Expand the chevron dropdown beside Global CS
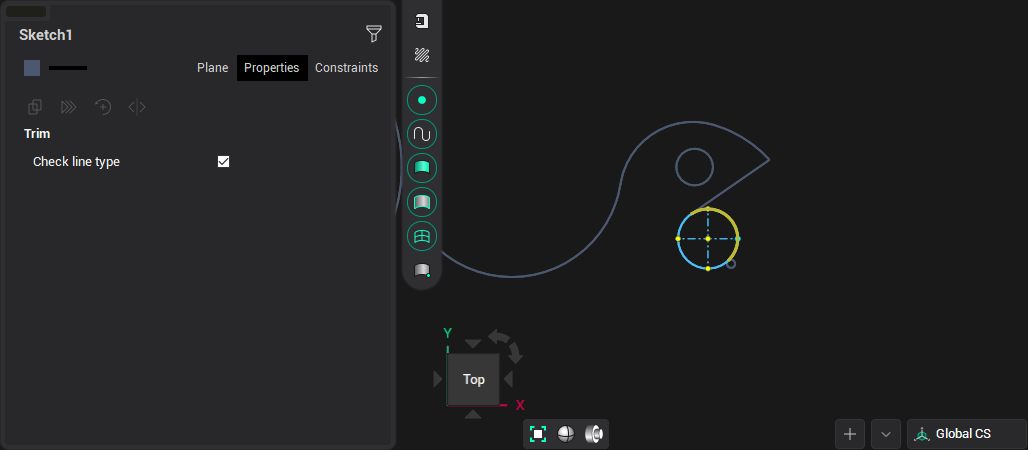The width and height of the screenshot is (1028, 450). coord(886,434)
